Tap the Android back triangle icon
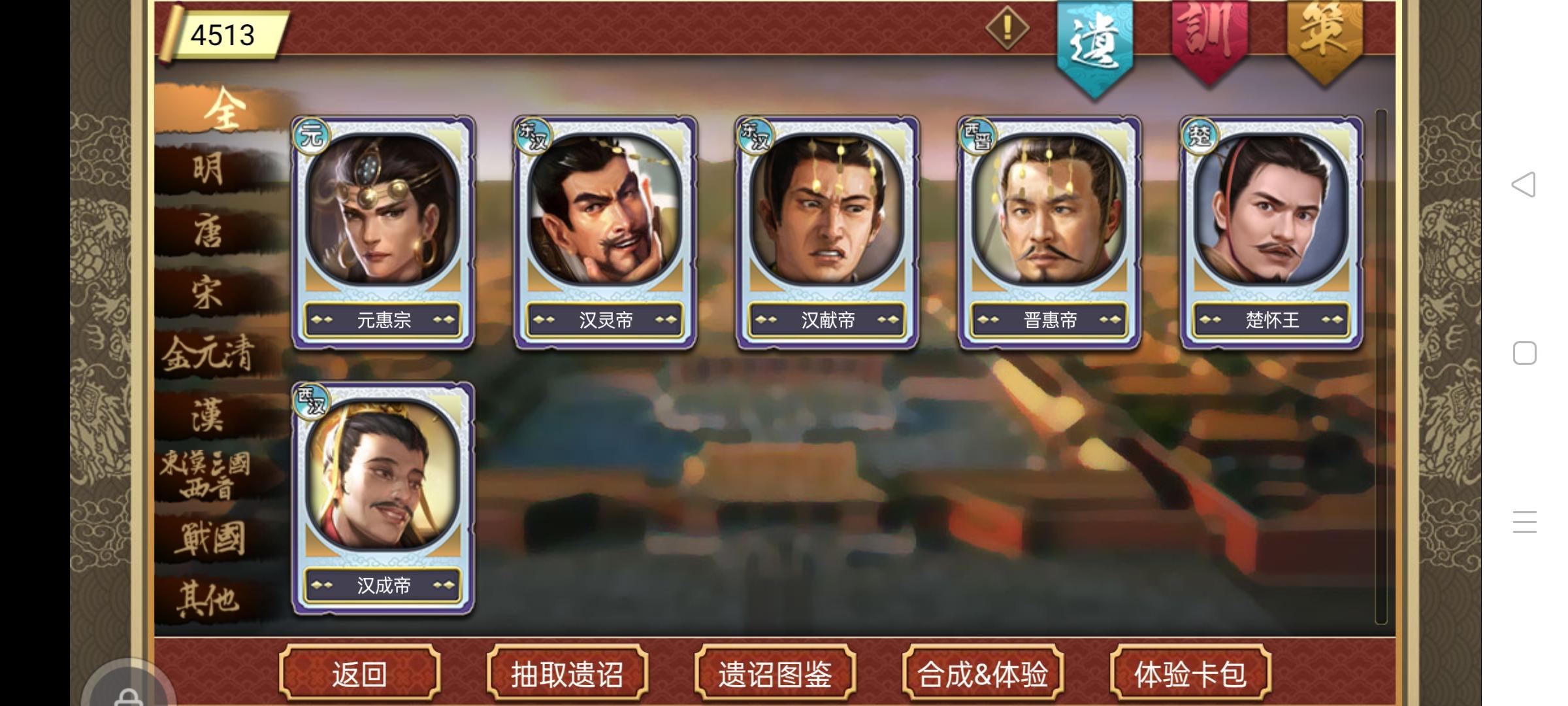The image size is (1568, 706). 1524,184
